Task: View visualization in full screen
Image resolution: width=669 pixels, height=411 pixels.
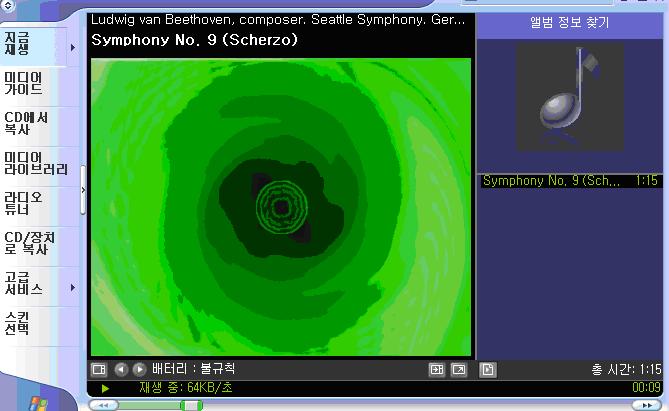Action: point(459,370)
